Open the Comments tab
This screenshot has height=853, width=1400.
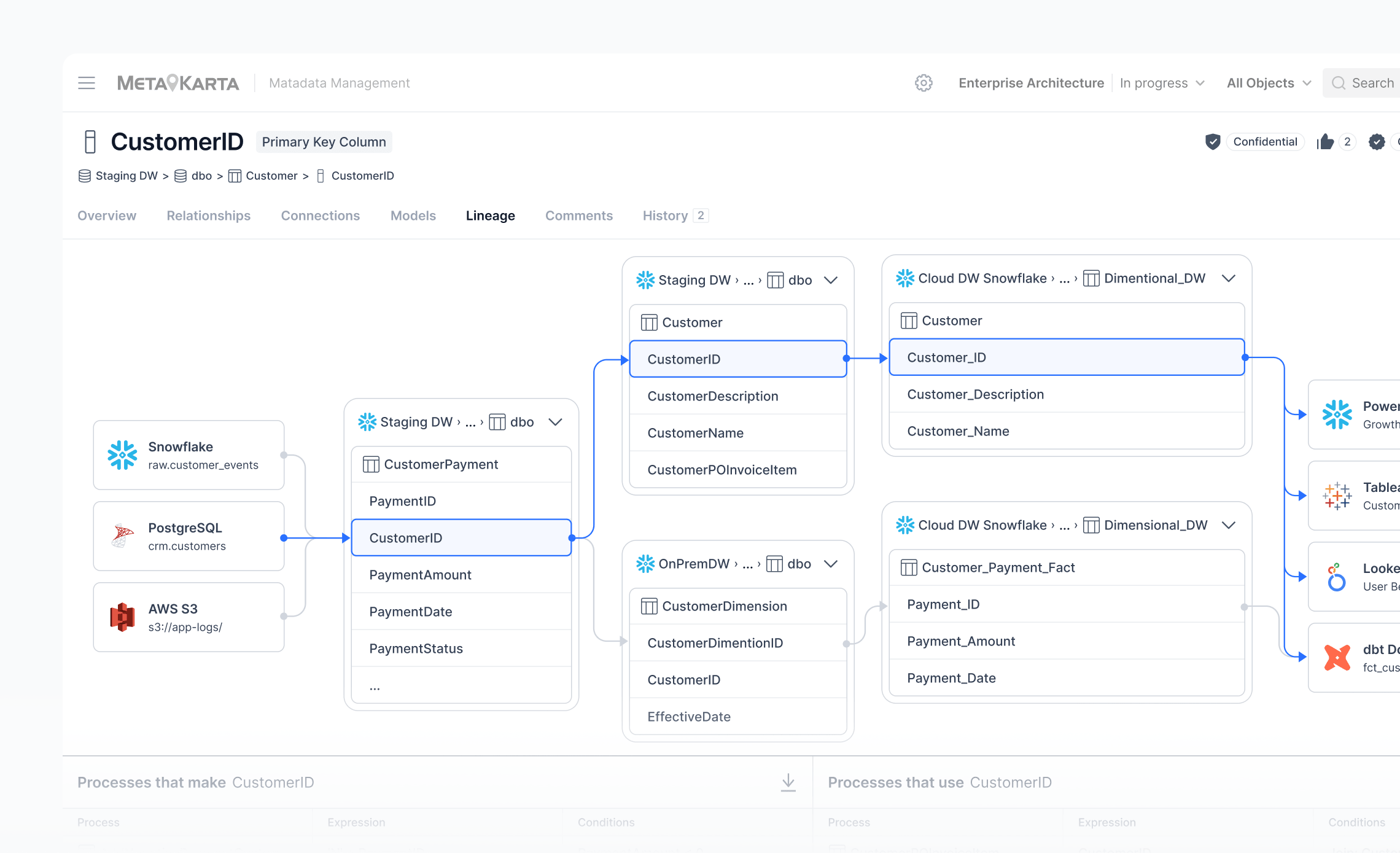tap(579, 216)
